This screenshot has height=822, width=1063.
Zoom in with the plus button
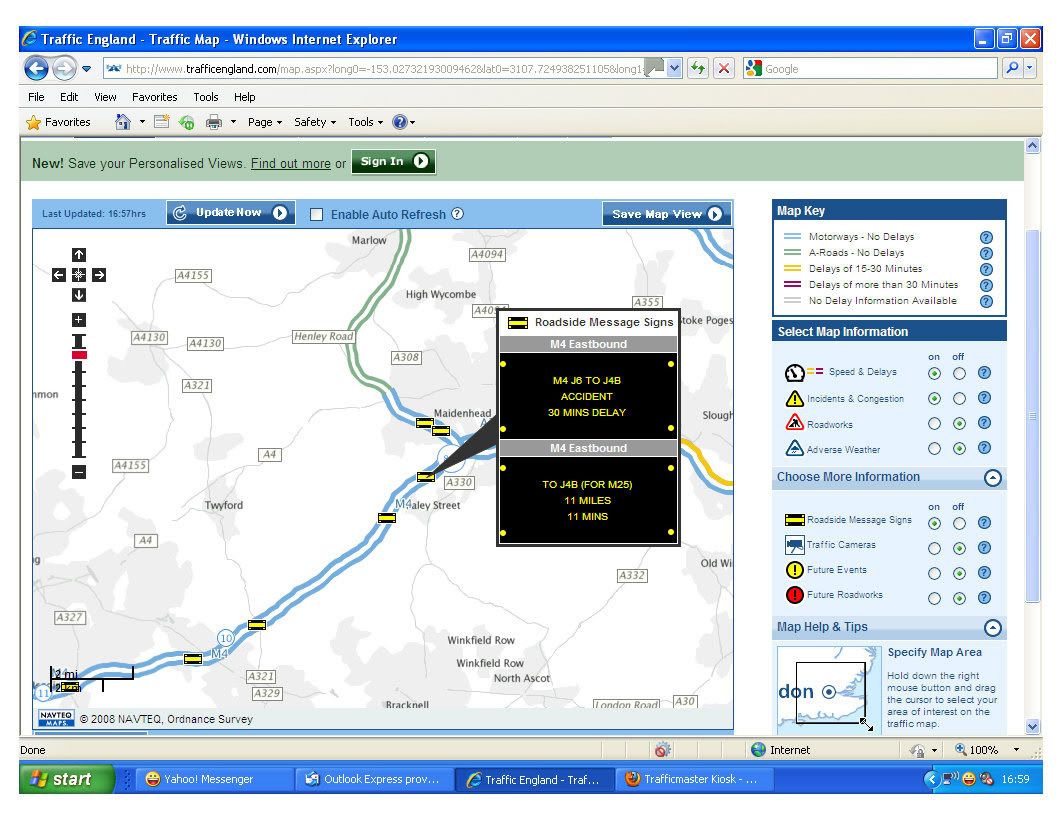click(79, 320)
